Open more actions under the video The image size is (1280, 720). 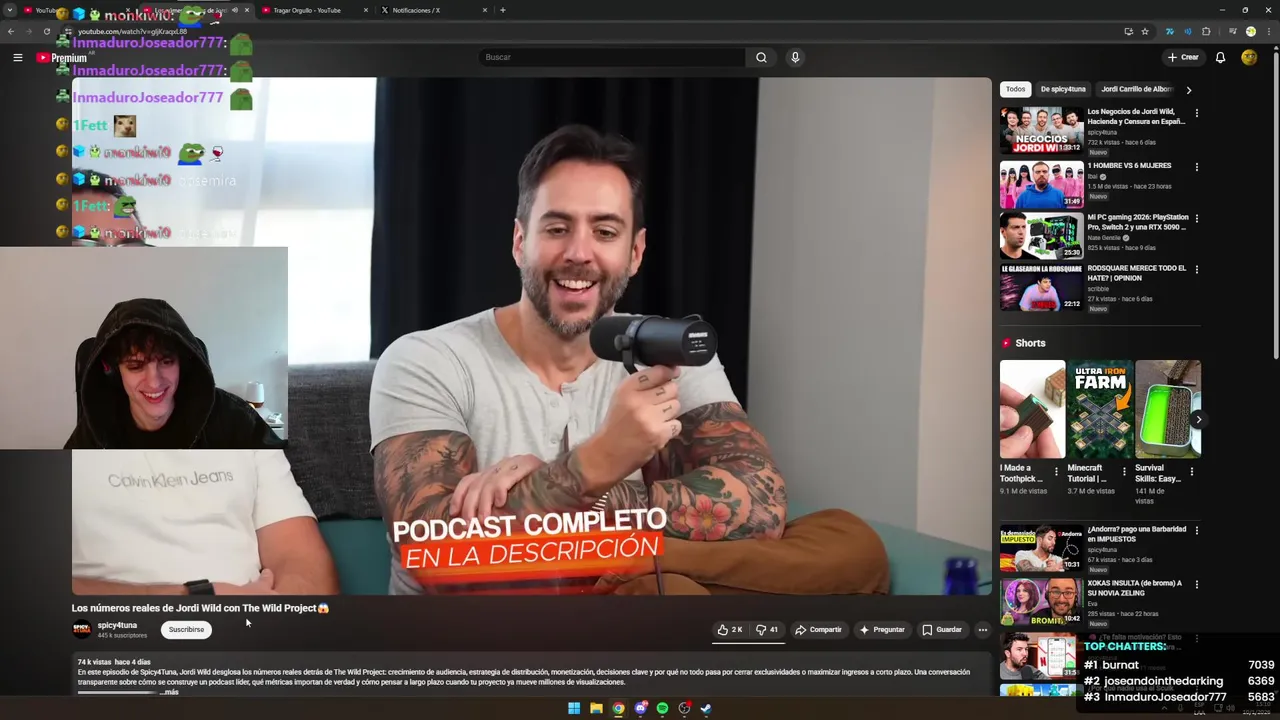click(982, 630)
